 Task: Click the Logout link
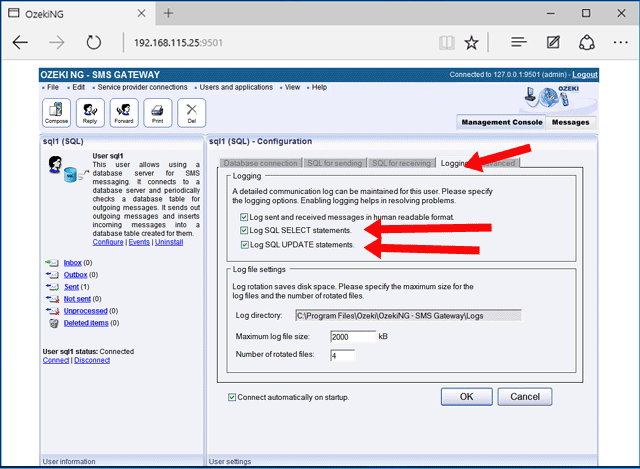click(x=584, y=75)
